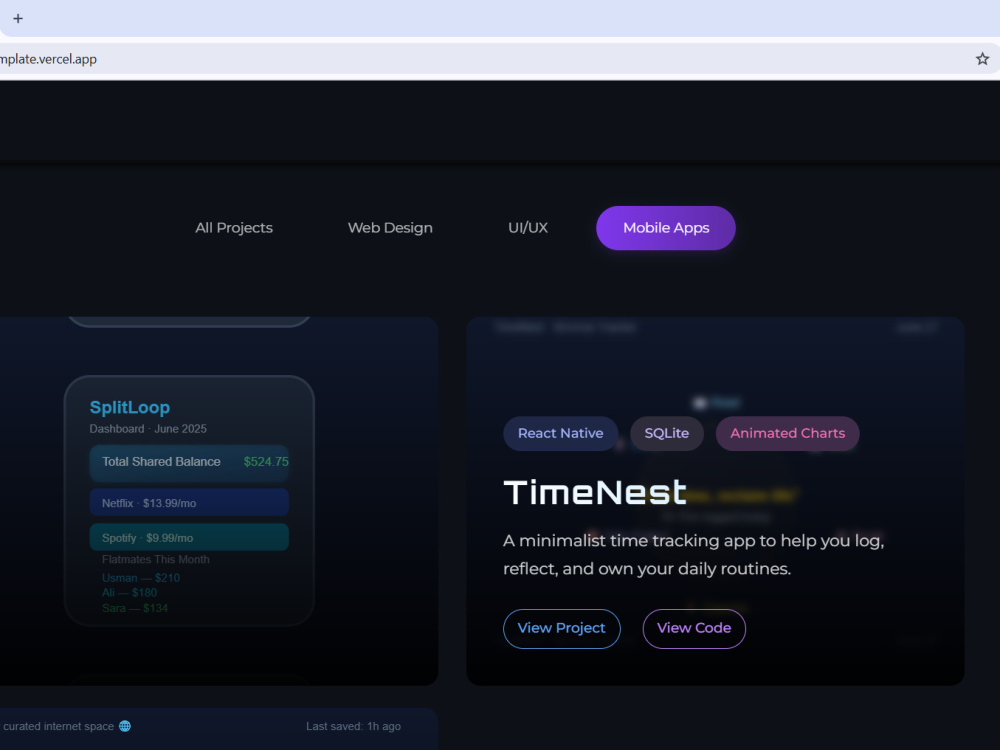Image resolution: width=1000 pixels, height=750 pixels.
Task: Open the SplitLoop project card heading
Action: 129,408
